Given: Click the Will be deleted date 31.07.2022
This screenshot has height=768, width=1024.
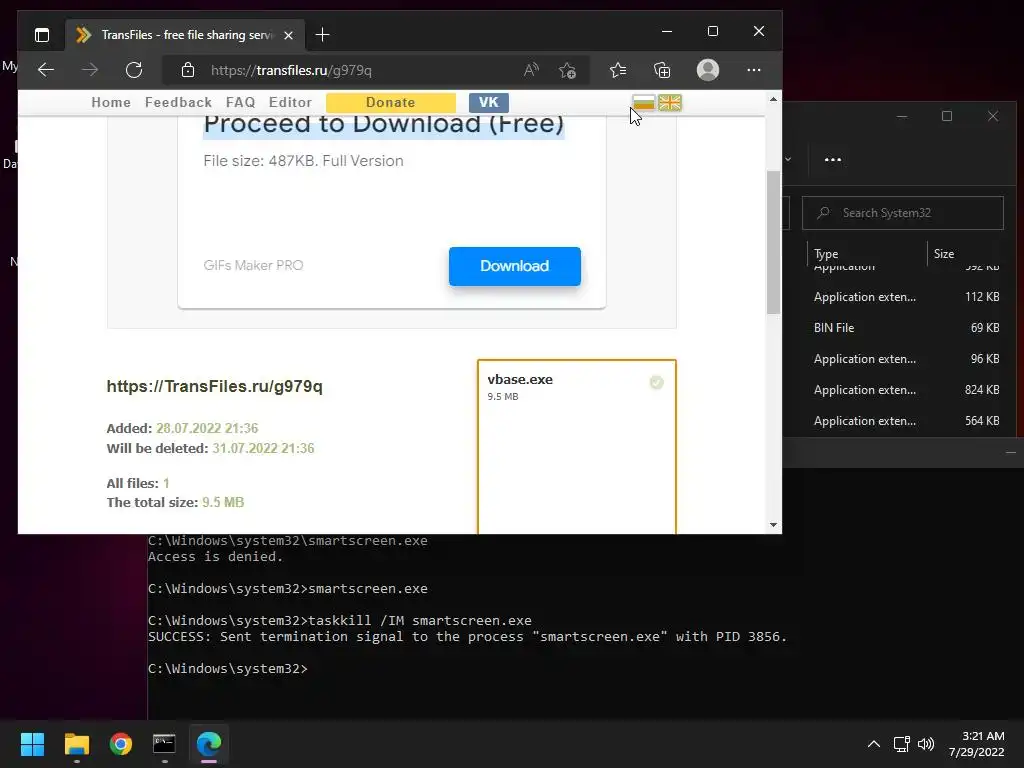Looking at the screenshot, I should (x=263, y=449).
